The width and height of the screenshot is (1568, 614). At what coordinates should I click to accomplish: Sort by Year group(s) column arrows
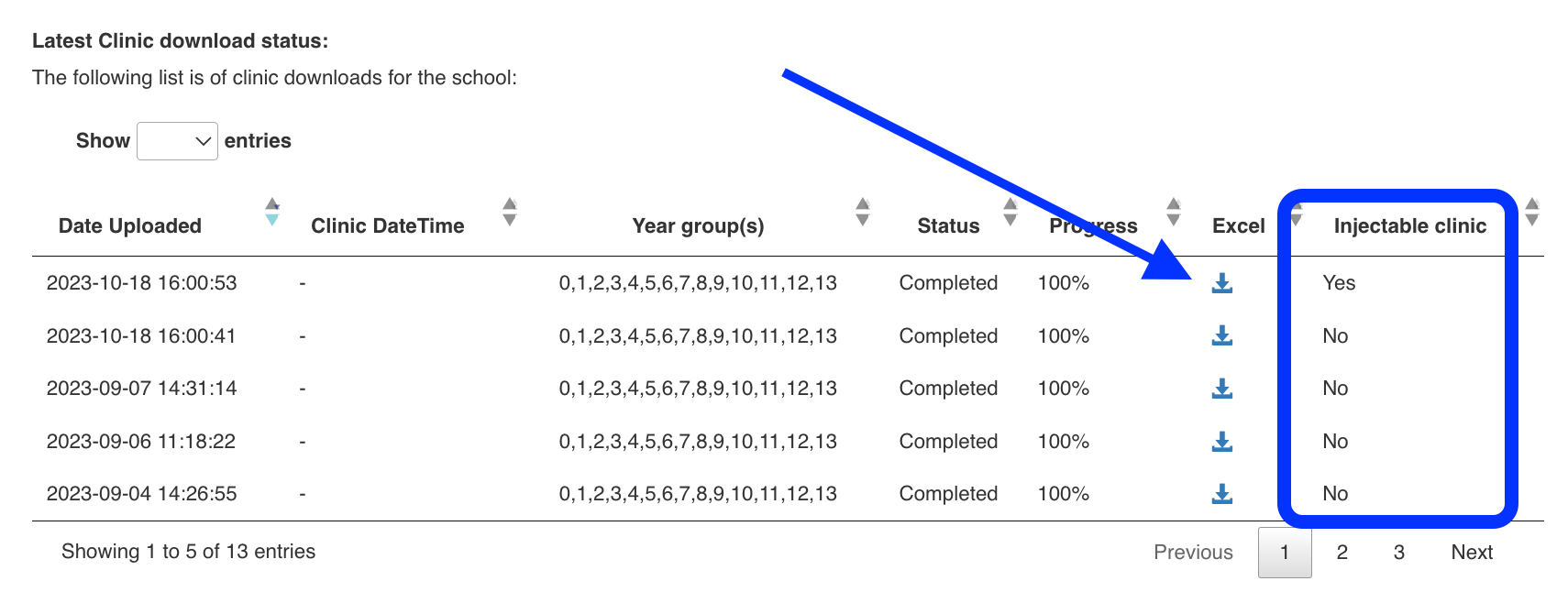(x=862, y=212)
